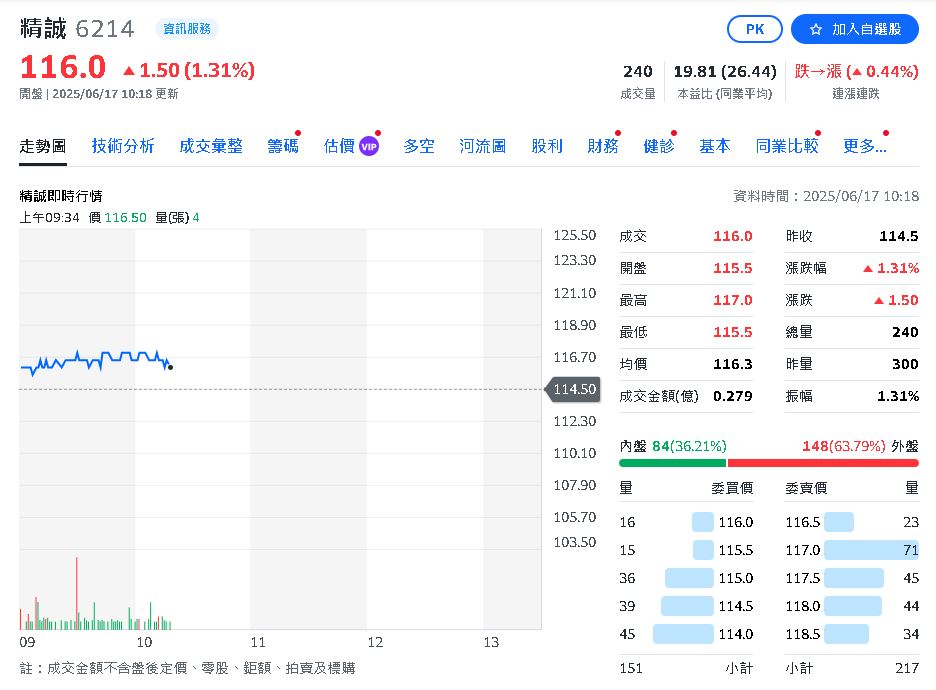
Task: Open the 籌碼 tab
Action: click(283, 146)
